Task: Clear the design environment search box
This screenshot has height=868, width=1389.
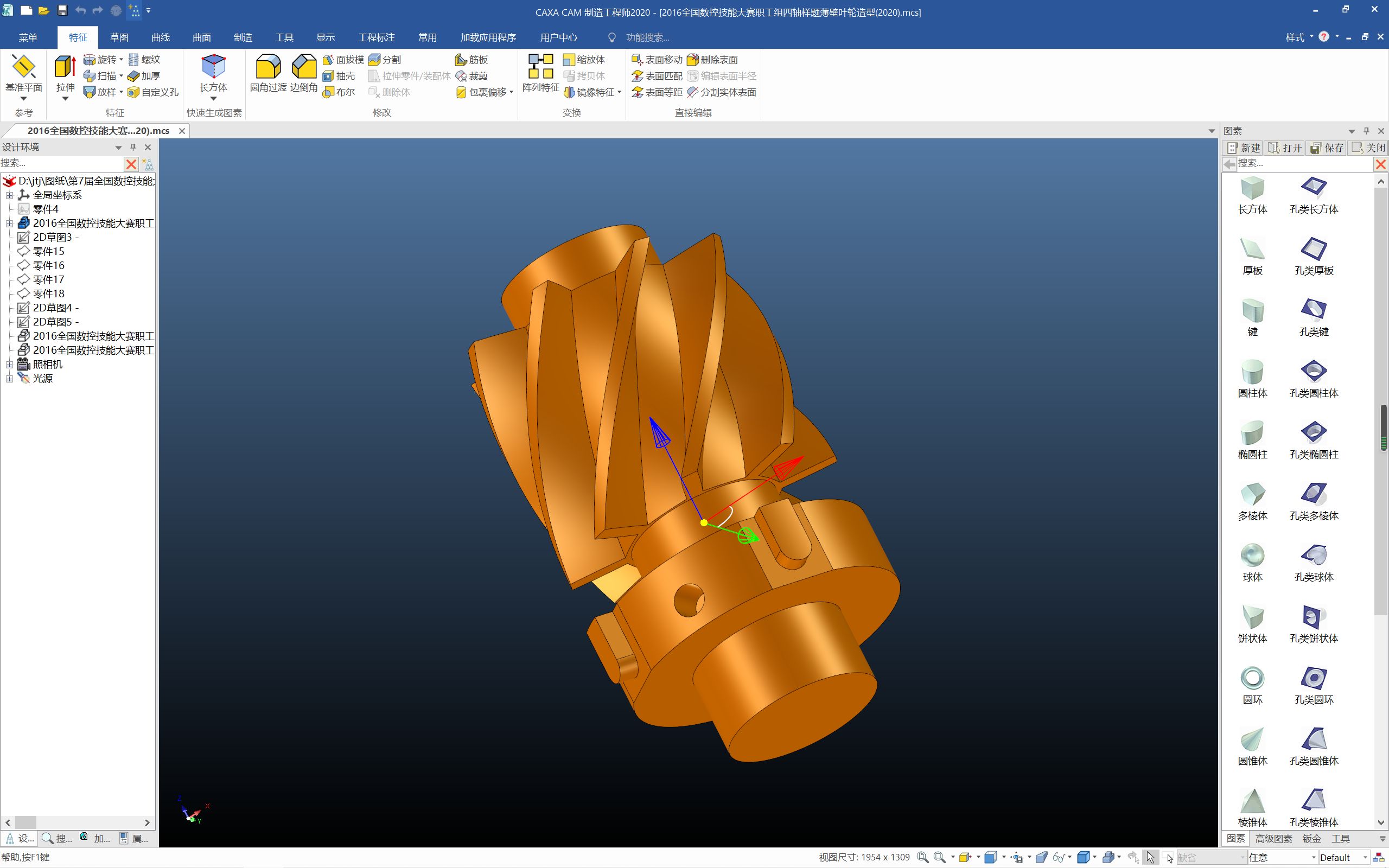Action: point(131,164)
